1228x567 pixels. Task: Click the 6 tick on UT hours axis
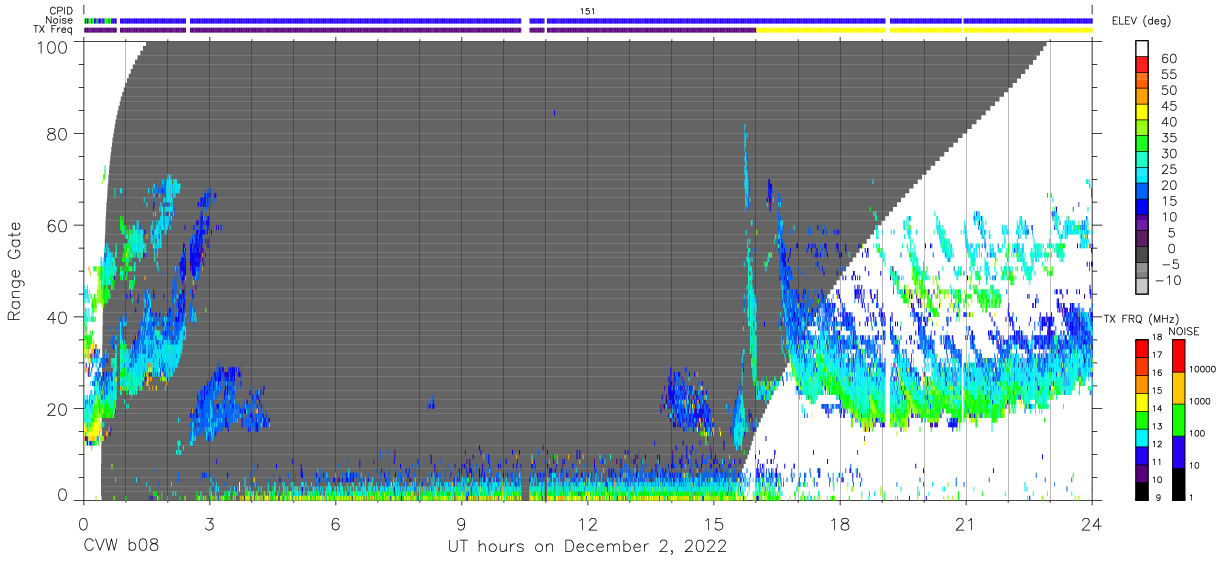(335, 523)
